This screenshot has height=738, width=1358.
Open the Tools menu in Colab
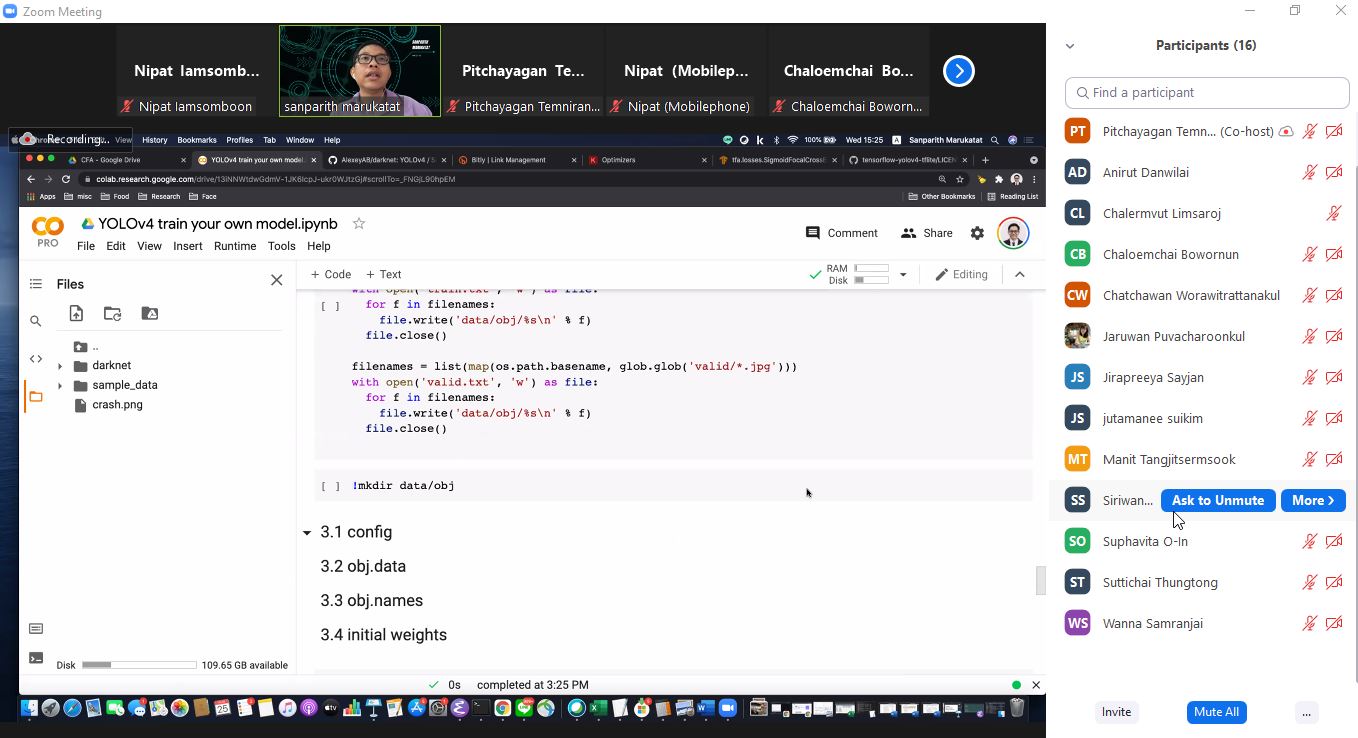(x=281, y=246)
